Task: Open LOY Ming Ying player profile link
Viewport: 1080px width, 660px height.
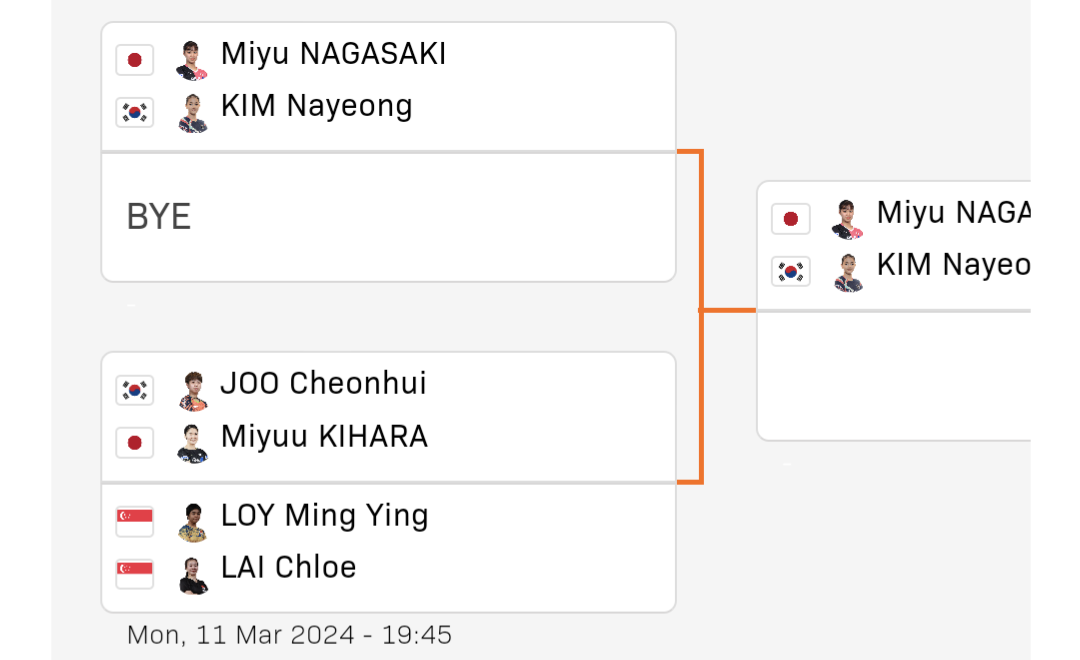Action: click(324, 515)
